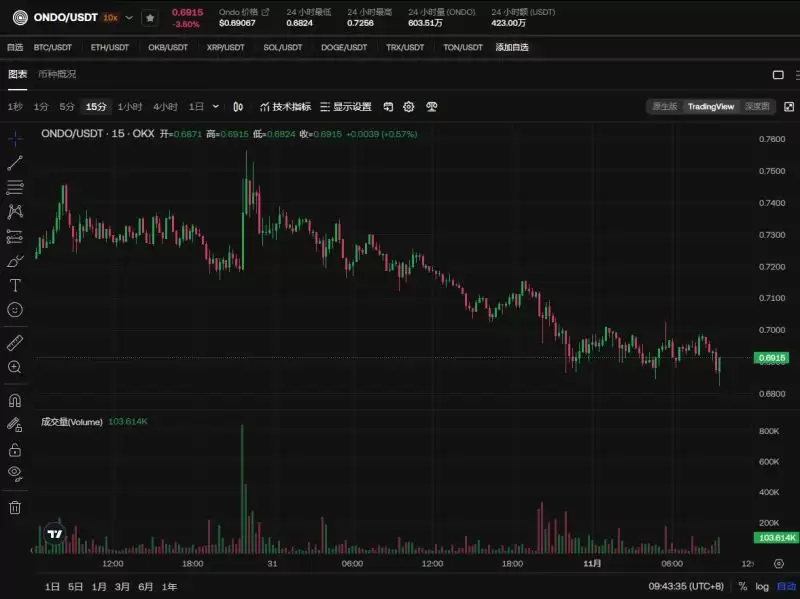Select the Text annotation tool
The height and width of the screenshot is (599, 800).
[15, 285]
